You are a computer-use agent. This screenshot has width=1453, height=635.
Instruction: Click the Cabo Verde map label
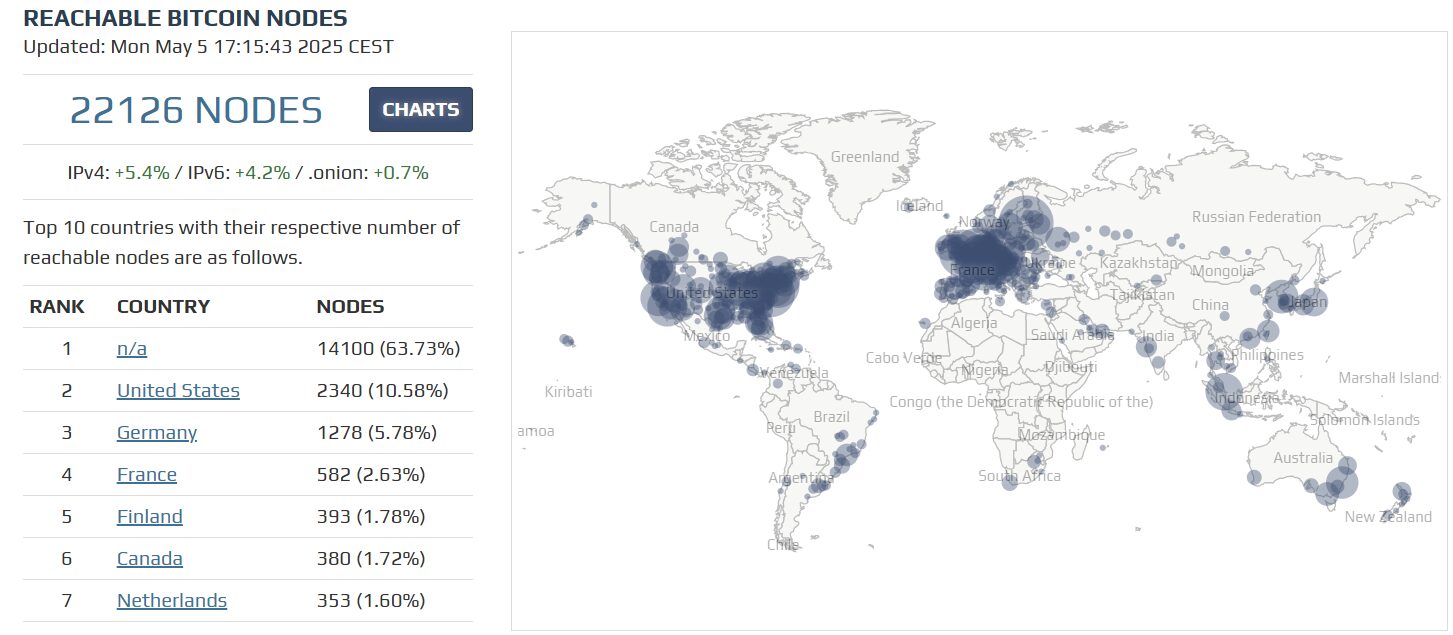[904, 358]
